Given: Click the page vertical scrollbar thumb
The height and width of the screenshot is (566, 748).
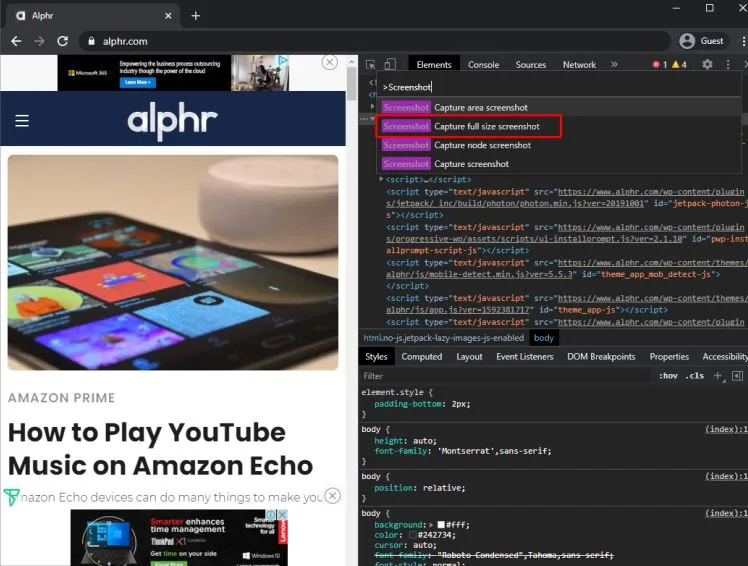Looking at the screenshot, I should coord(352,84).
